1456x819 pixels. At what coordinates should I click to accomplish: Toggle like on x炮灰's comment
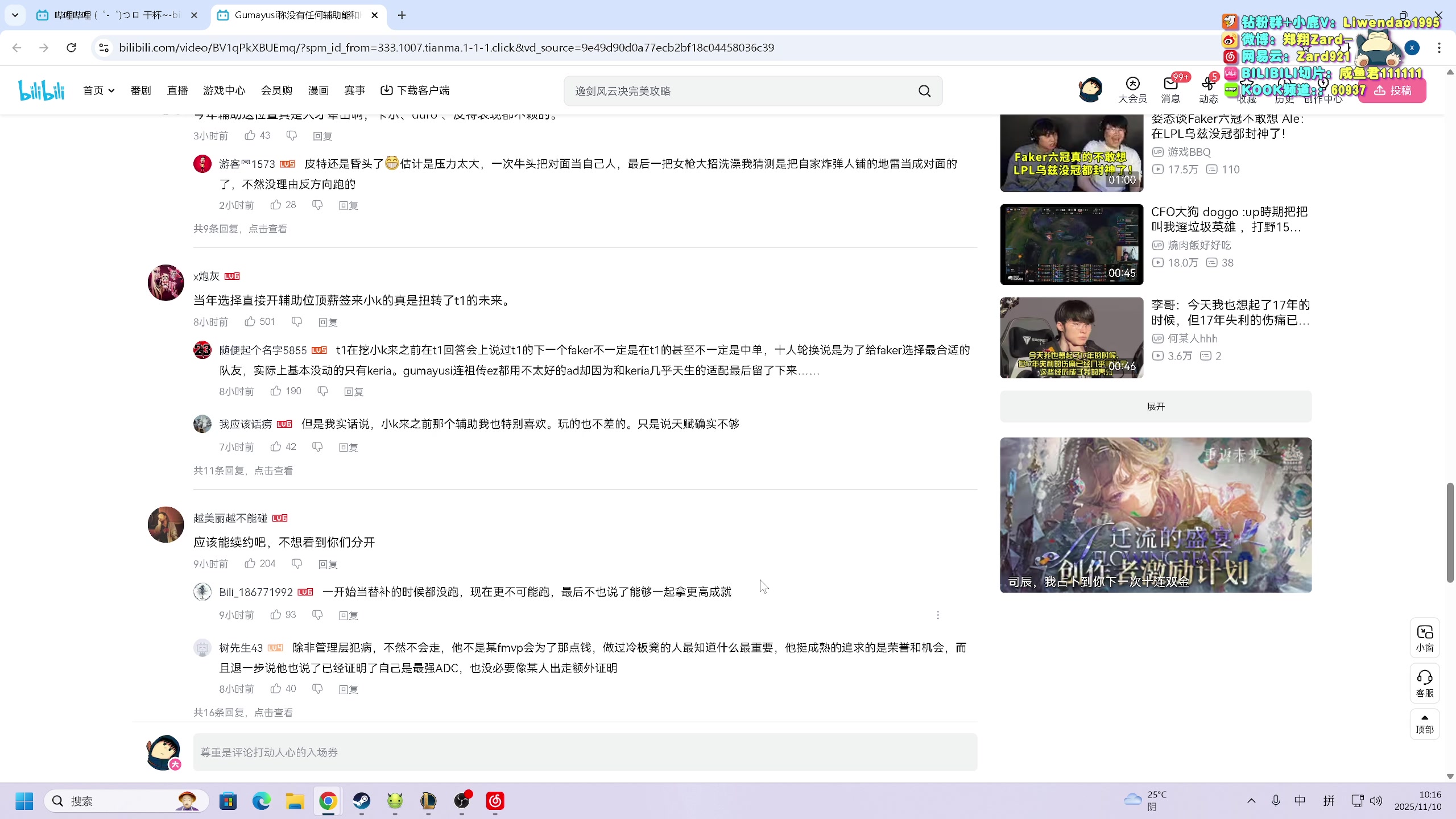[x=250, y=321]
